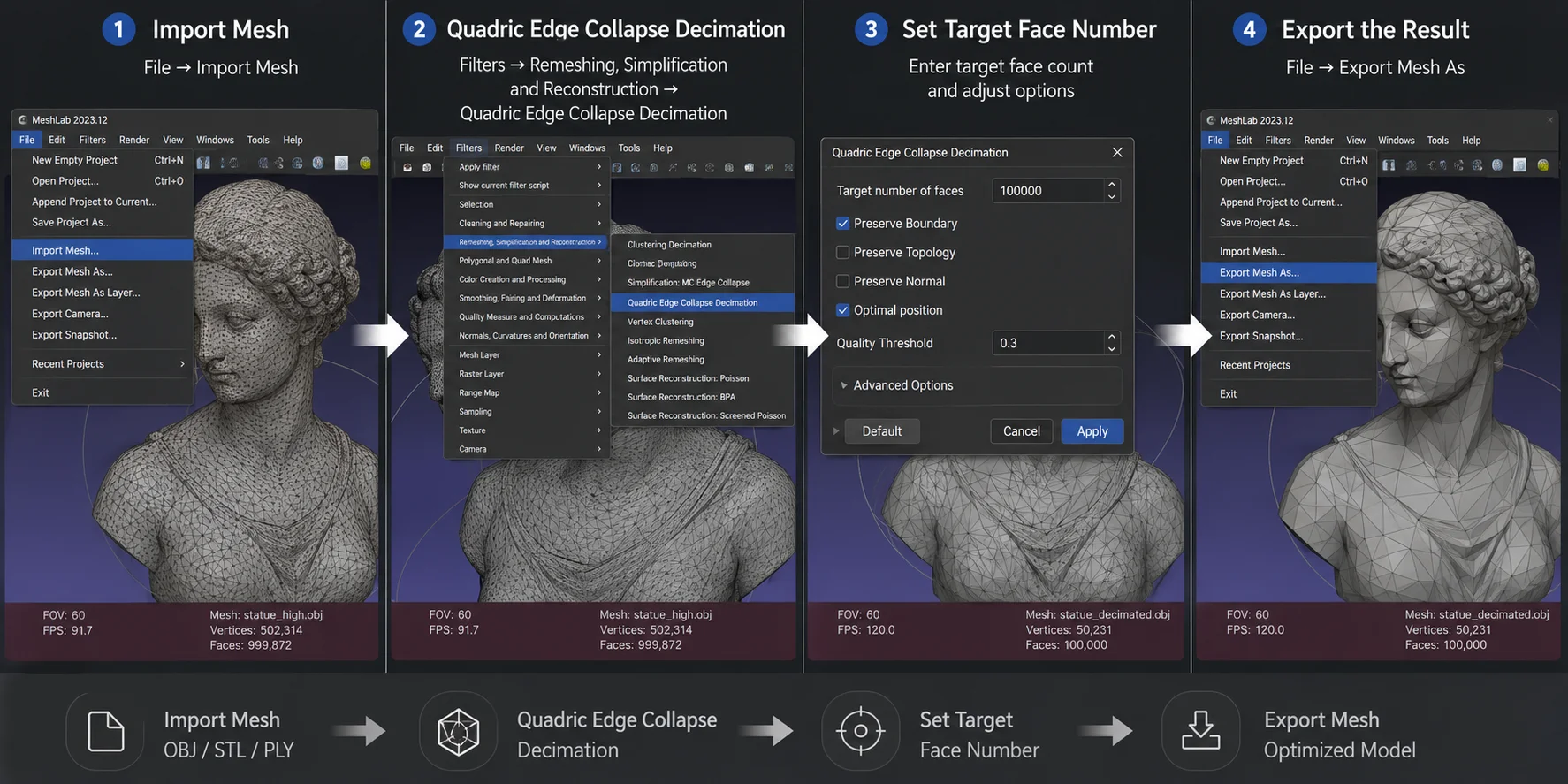Disable the Optimal position checkbox
This screenshot has height=784, width=1568.
(843, 310)
